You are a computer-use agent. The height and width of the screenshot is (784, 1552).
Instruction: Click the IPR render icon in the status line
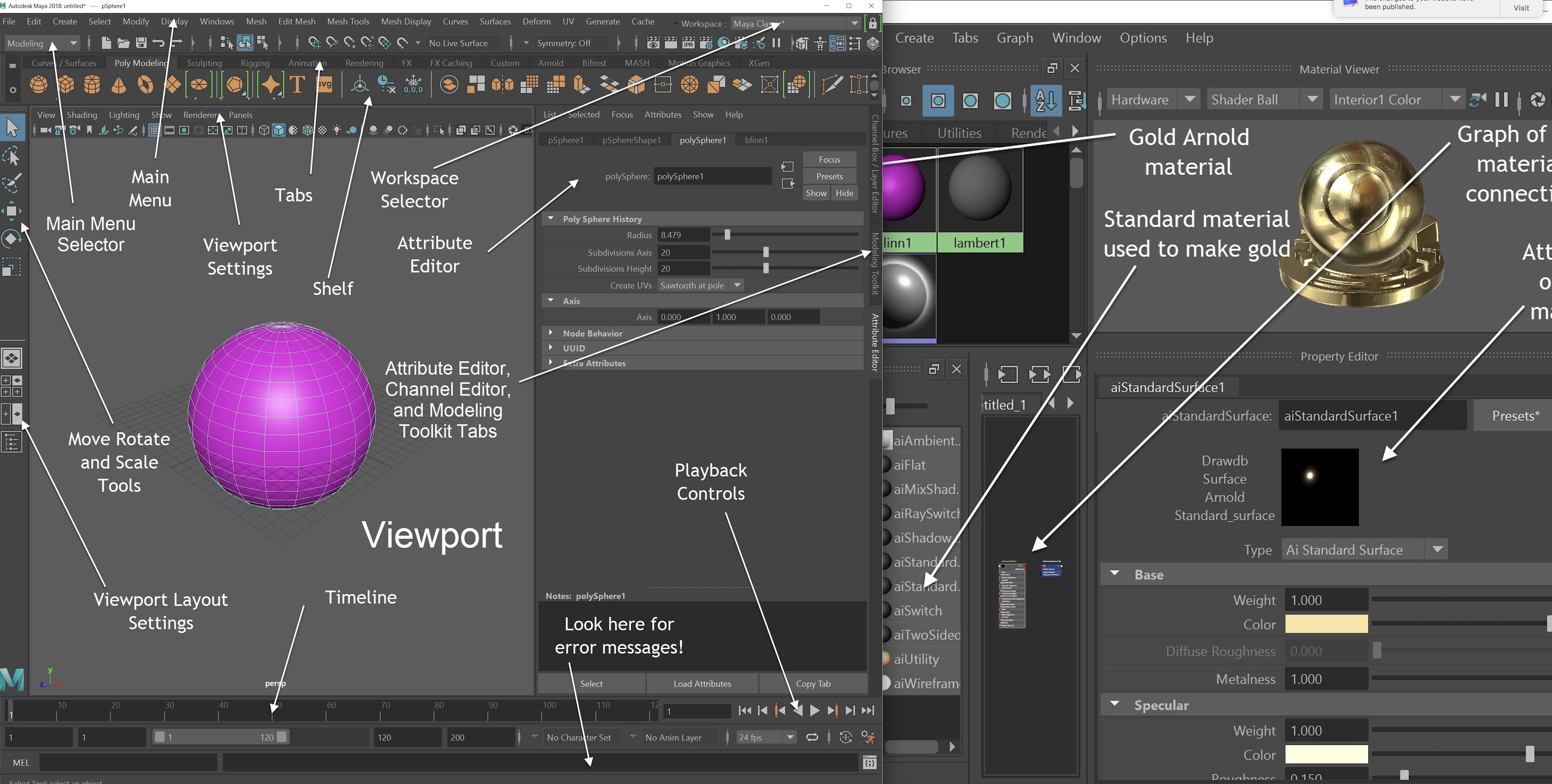(688, 43)
